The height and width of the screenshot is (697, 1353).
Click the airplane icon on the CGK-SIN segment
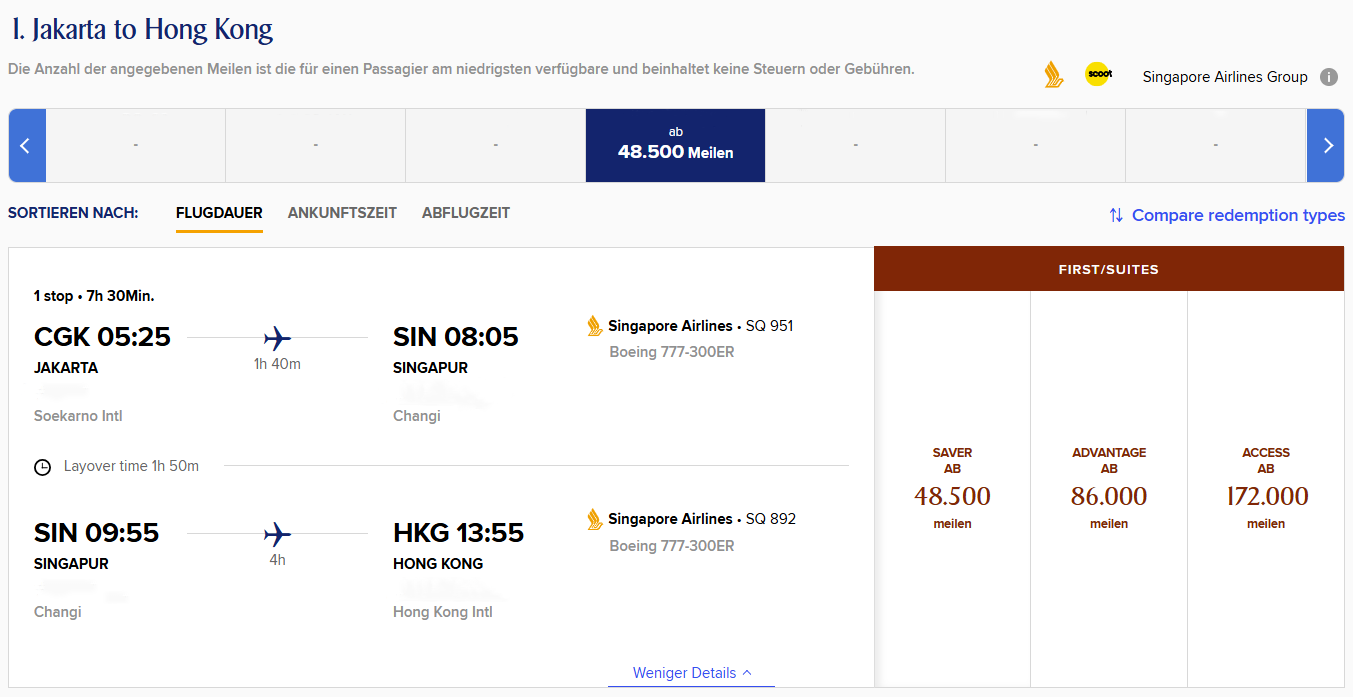click(x=277, y=339)
